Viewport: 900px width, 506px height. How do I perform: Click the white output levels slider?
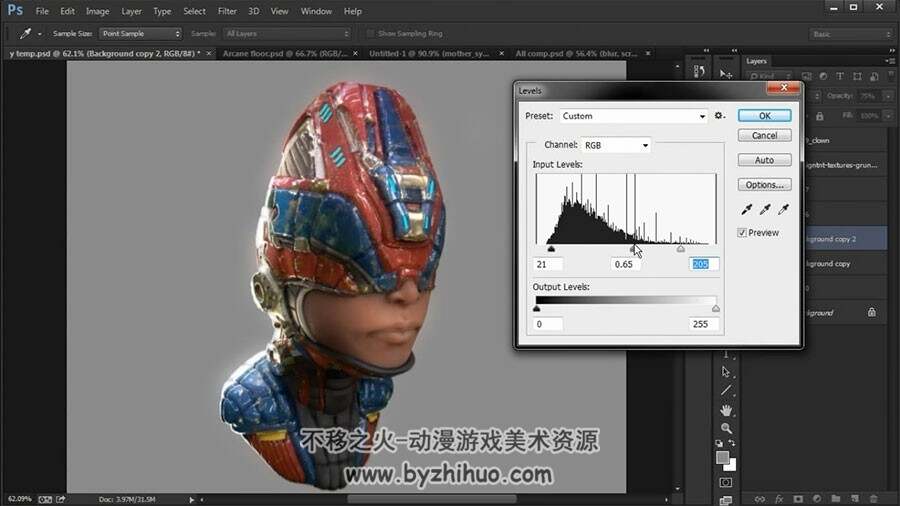coord(716,309)
